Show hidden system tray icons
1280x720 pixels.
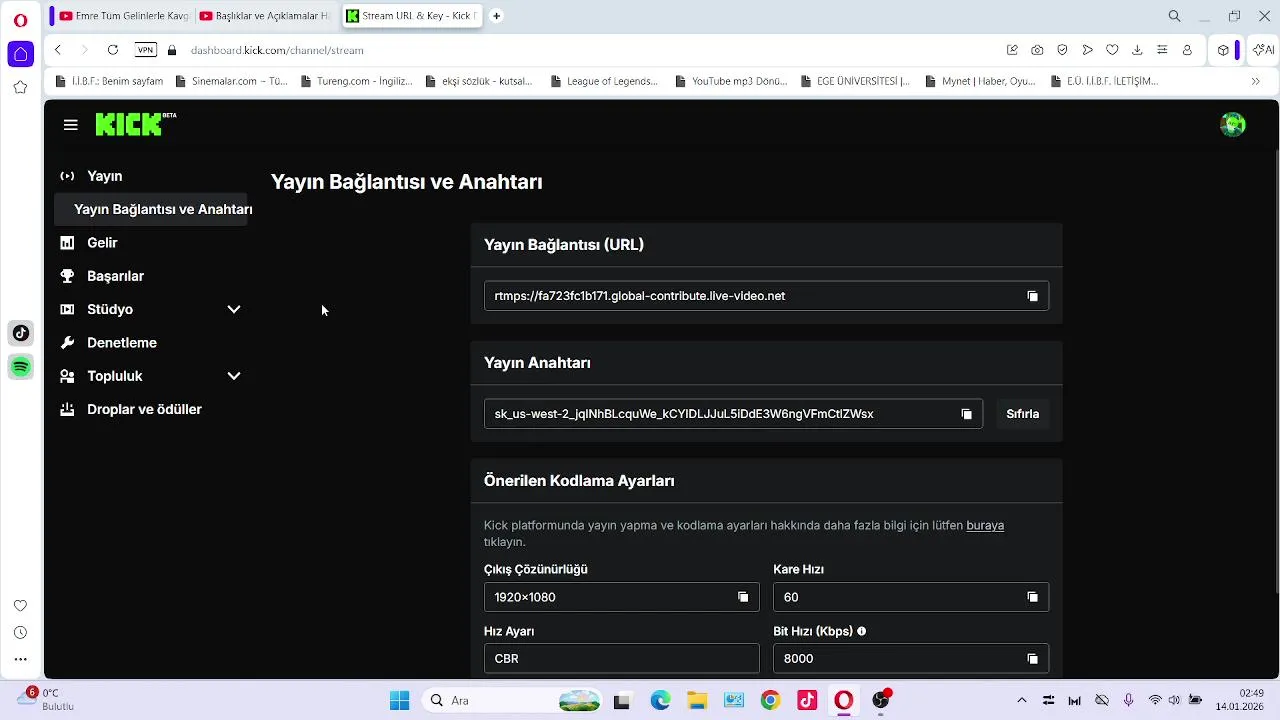click(1021, 700)
